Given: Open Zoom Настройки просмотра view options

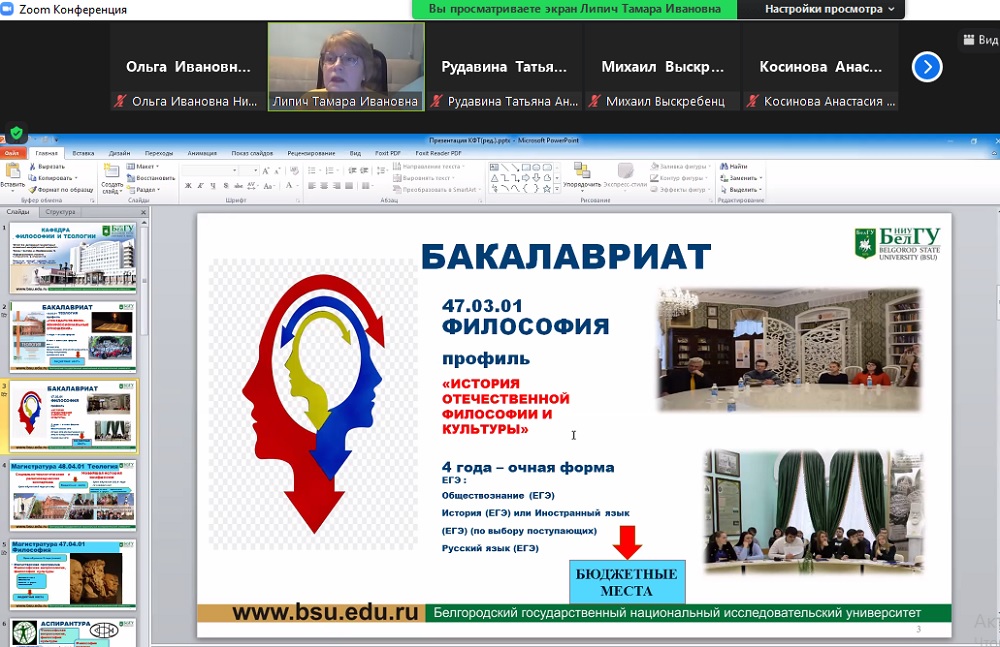Looking at the screenshot, I should click(829, 9).
